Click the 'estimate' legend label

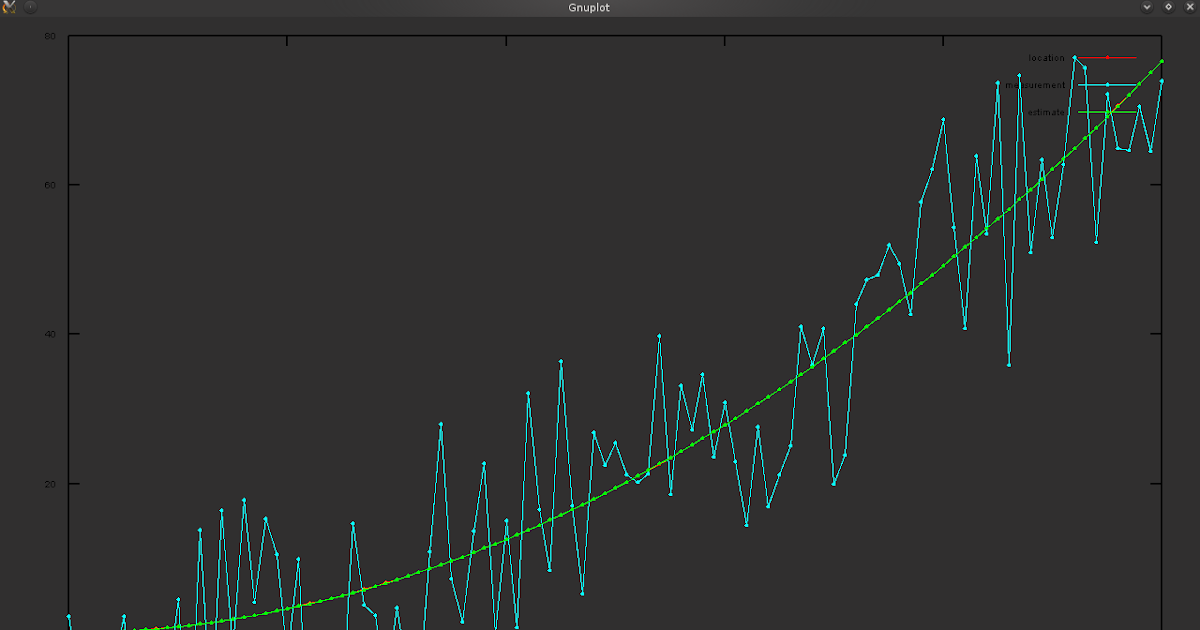1046,112
